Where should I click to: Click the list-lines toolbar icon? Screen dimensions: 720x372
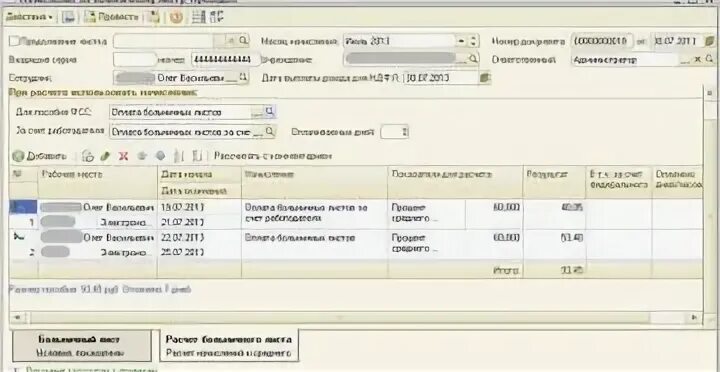click(198, 17)
